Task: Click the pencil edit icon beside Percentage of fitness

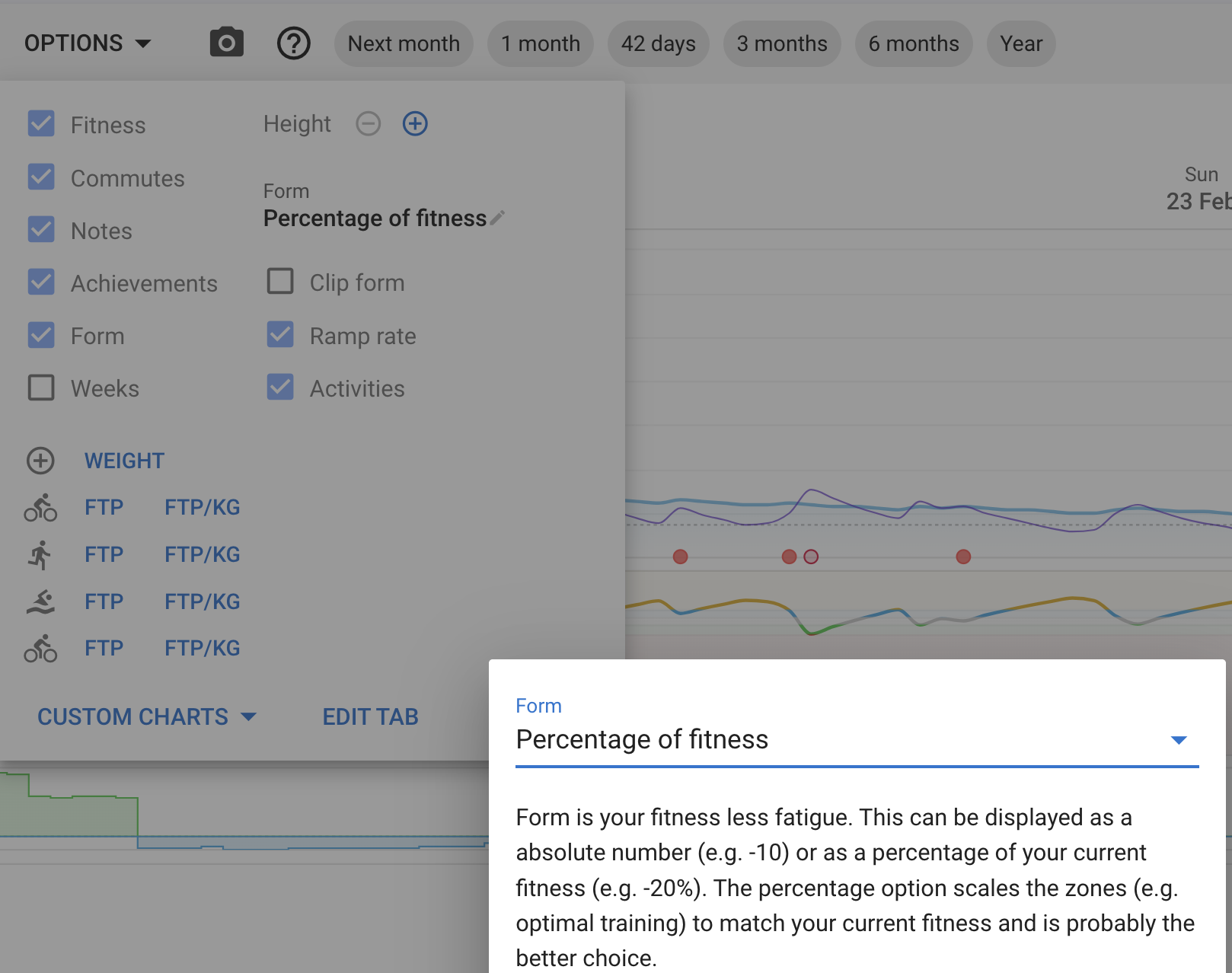Action: click(497, 219)
